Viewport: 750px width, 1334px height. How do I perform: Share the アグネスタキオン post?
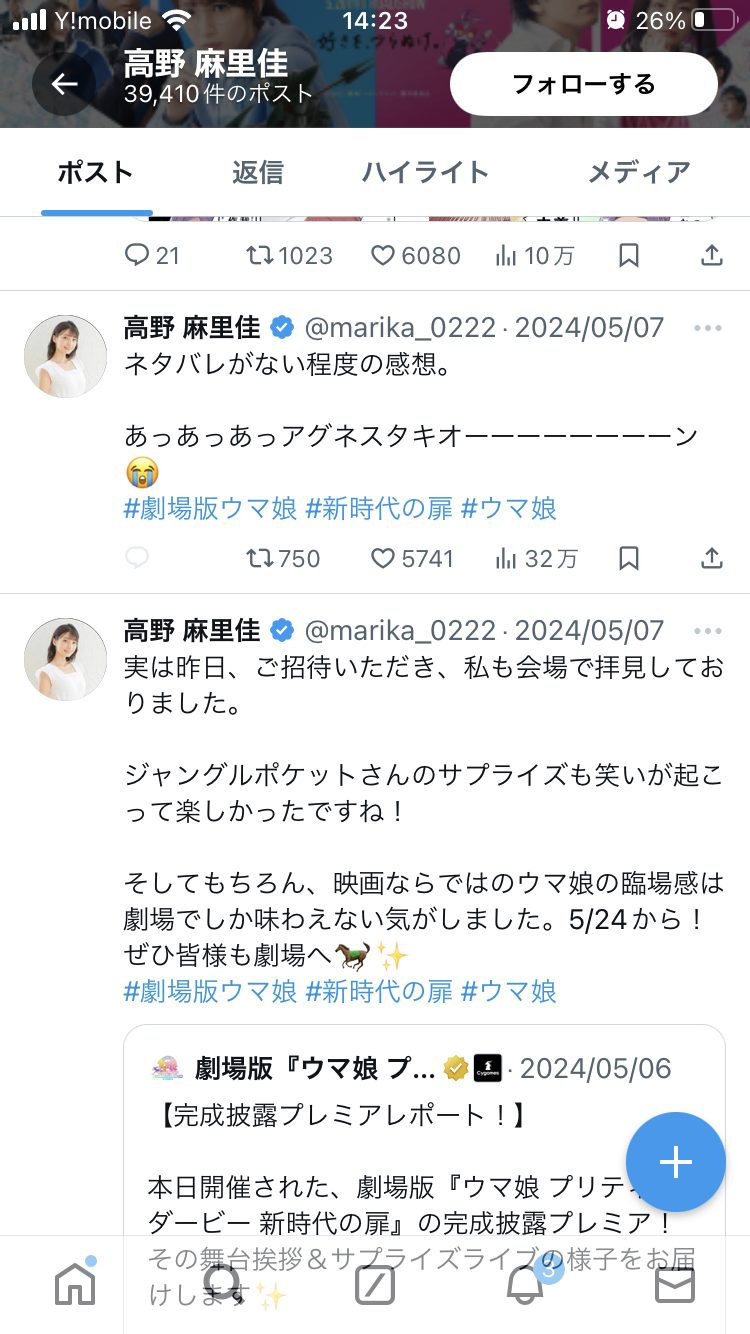tap(711, 558)
